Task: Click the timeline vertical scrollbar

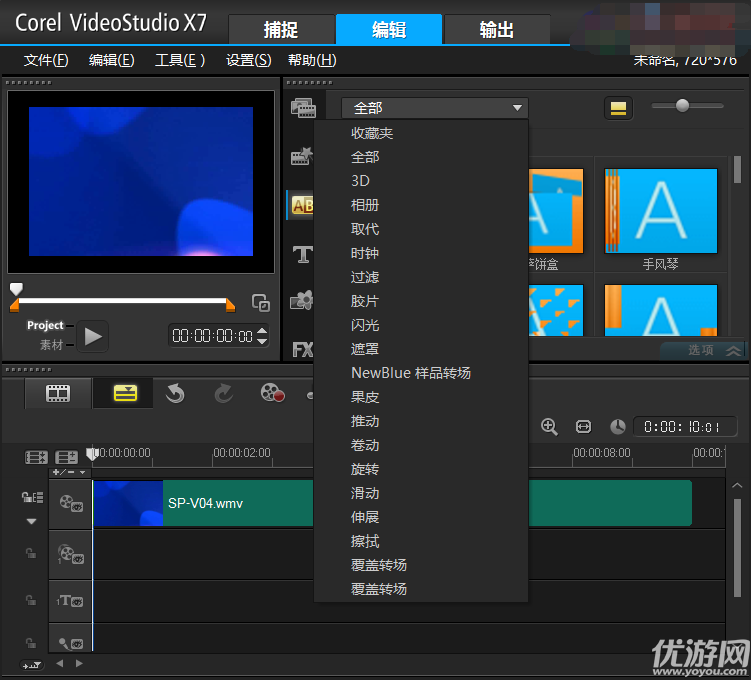Action: click(x=738, y=548)
